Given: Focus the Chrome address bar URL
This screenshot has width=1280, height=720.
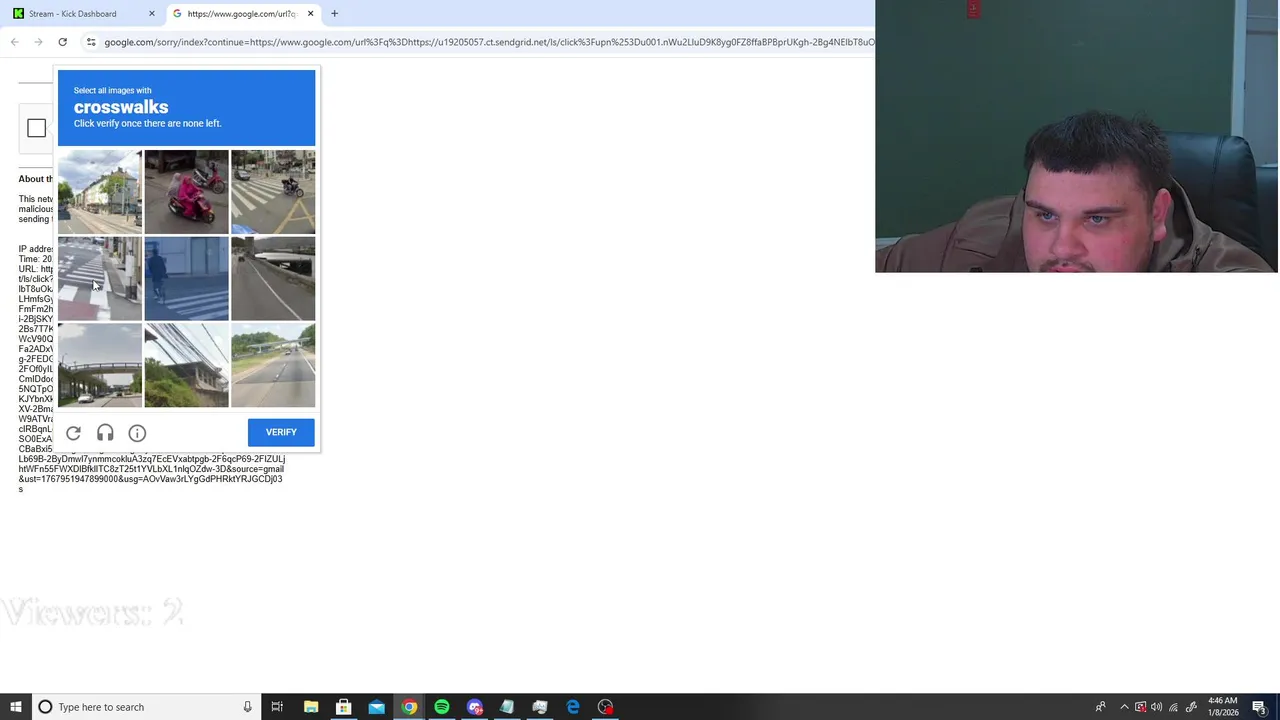Looking at the screenshot, I should [x=488, y=42].
